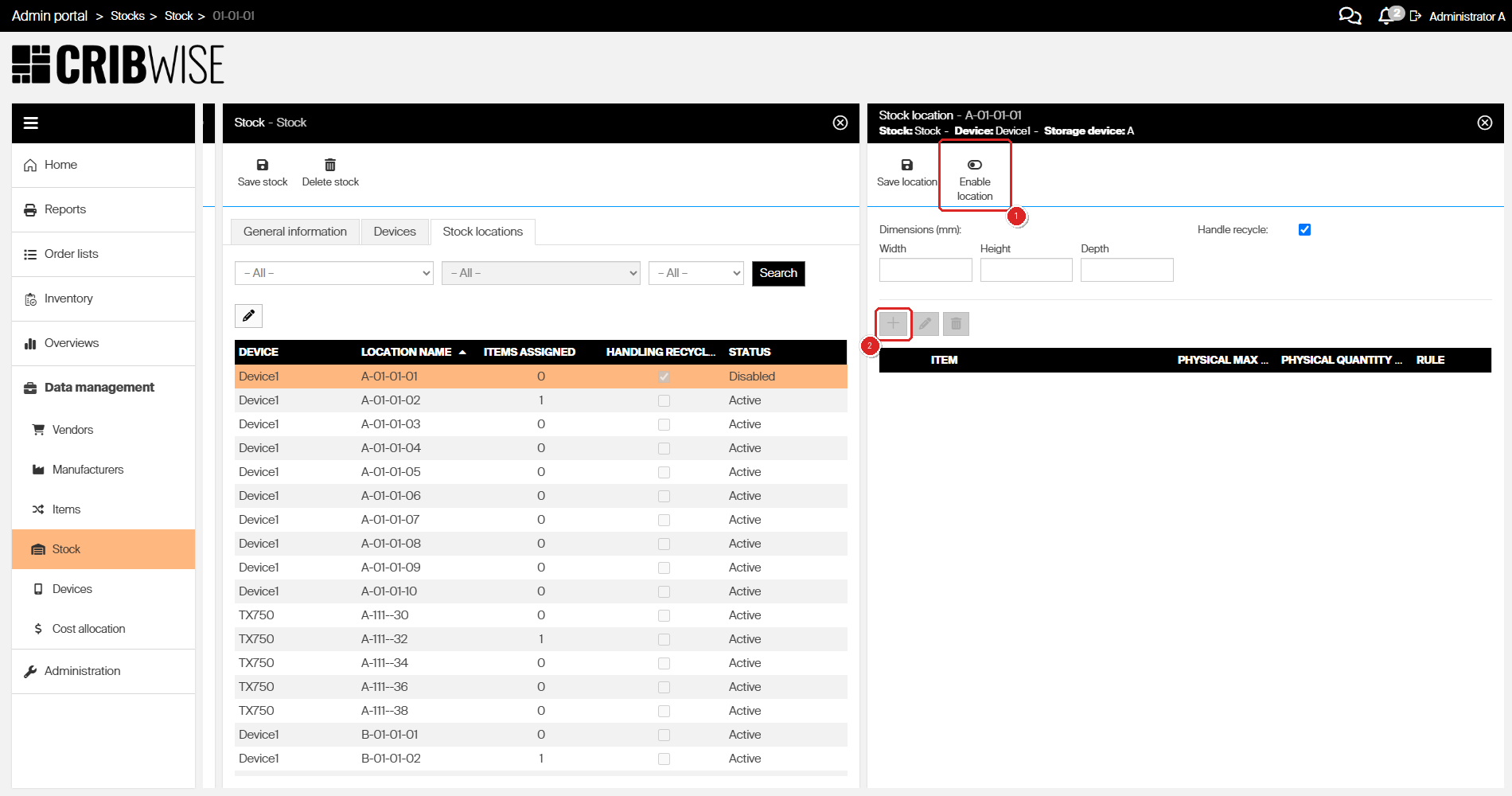Toggle recycle checkbox for A-01-01-01
This screenshot has height=796, width=1512.
tap(664, 377)
